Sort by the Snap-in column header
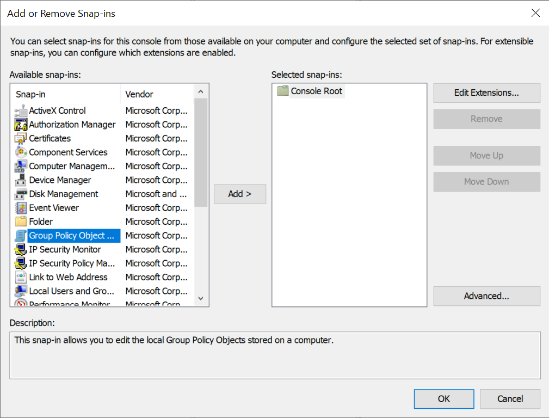This screenshot has height=418, width=549. [x=66, y=94]
